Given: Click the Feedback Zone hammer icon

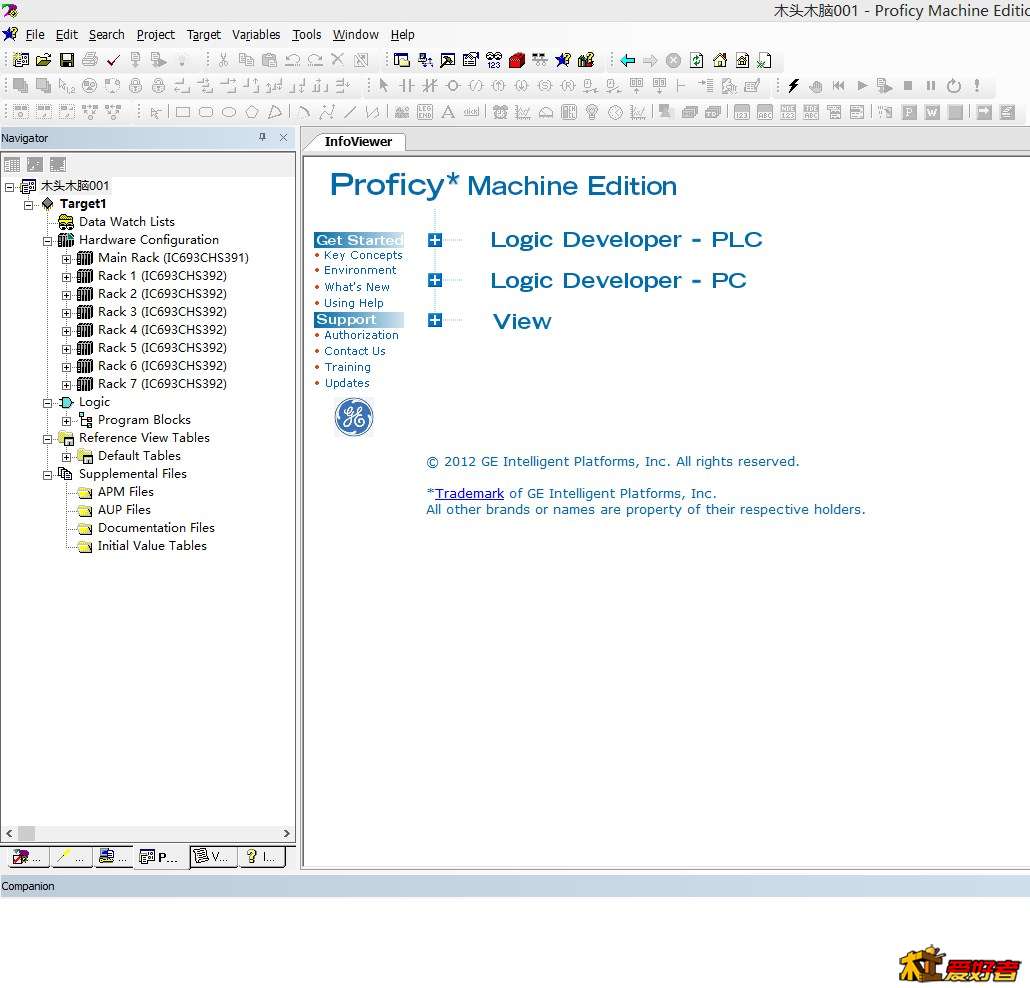Looking at the screenshot, I should click(x=447, y=60).
